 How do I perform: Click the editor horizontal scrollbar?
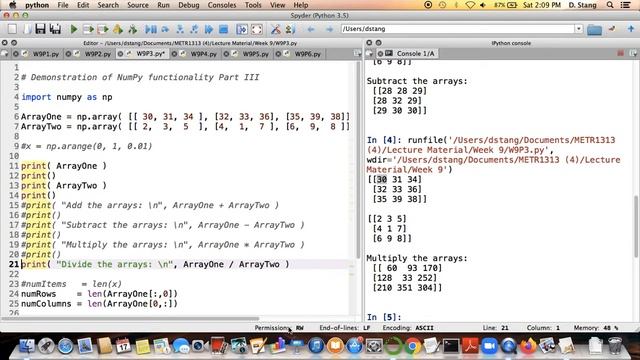pos(131,318)
